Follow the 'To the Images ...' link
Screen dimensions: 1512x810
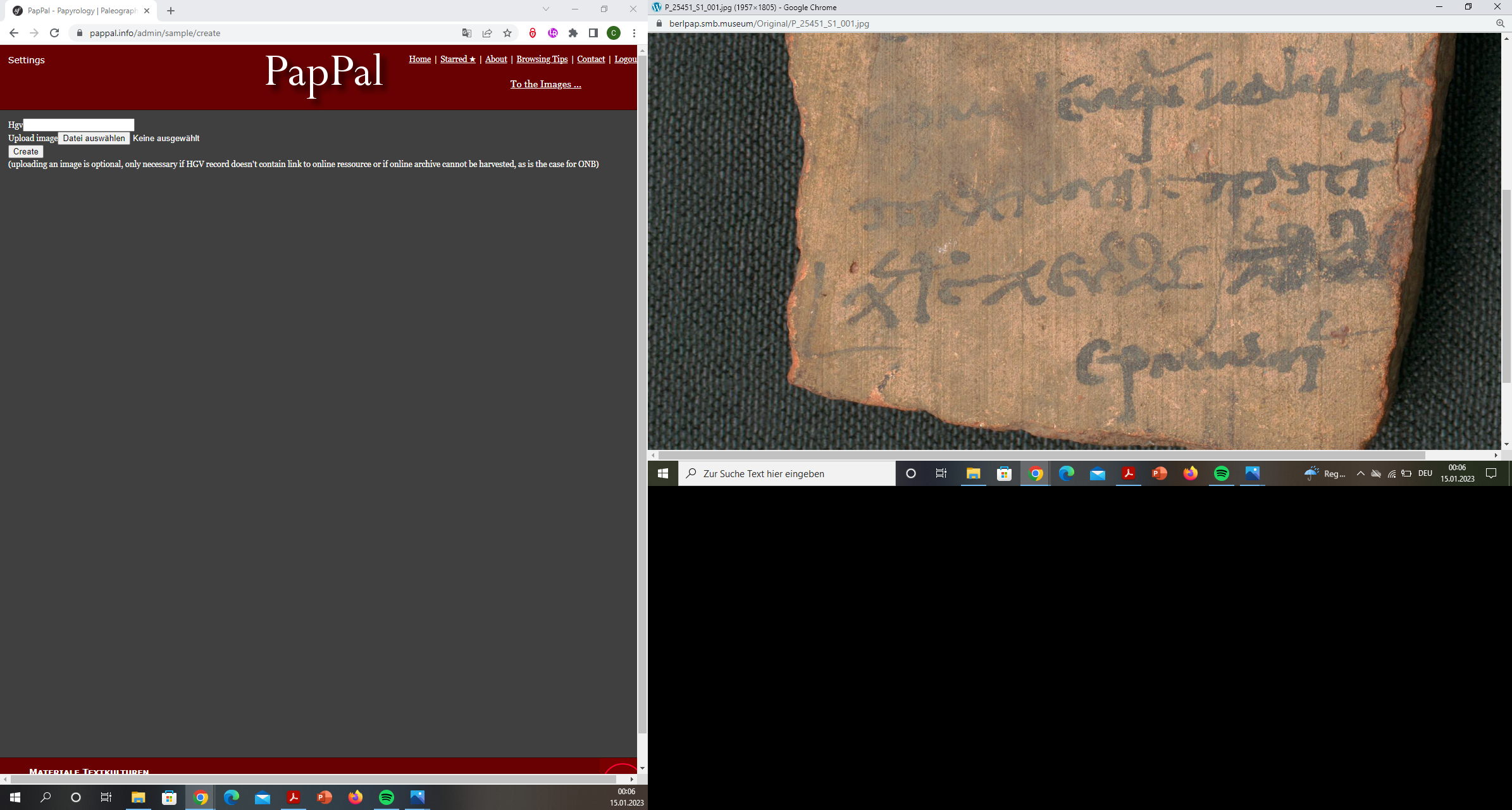pos(546,84)
